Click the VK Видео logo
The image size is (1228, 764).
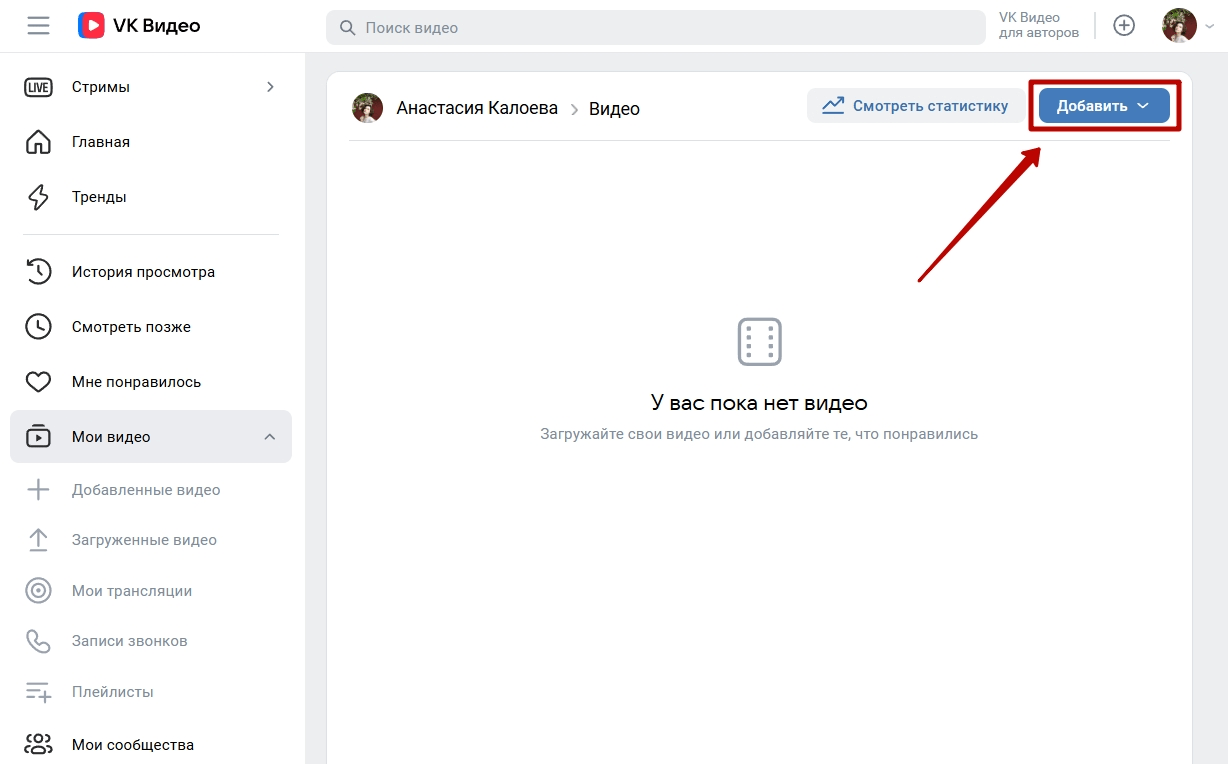139,26
